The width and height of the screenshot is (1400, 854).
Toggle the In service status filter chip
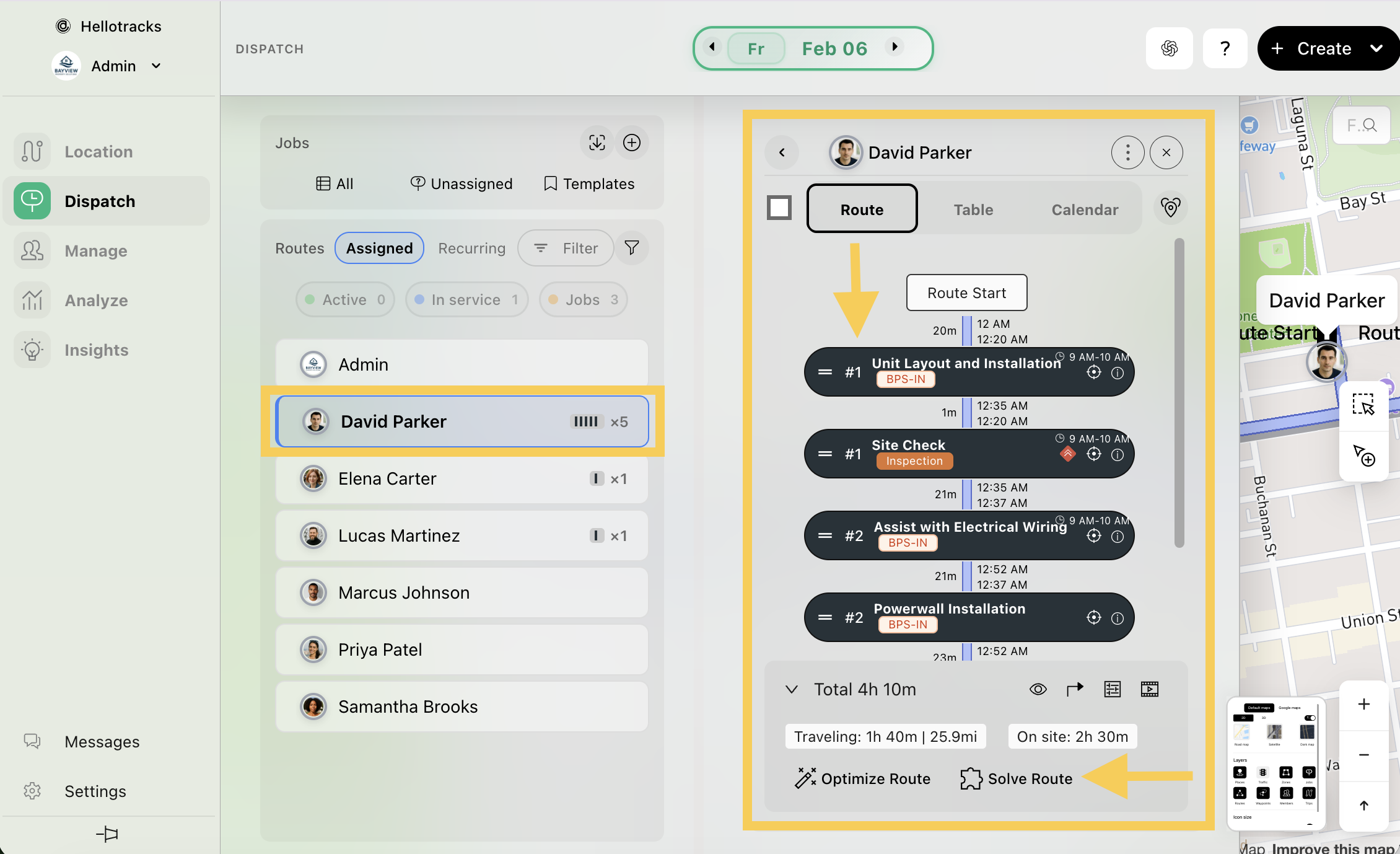click(466, 300)
